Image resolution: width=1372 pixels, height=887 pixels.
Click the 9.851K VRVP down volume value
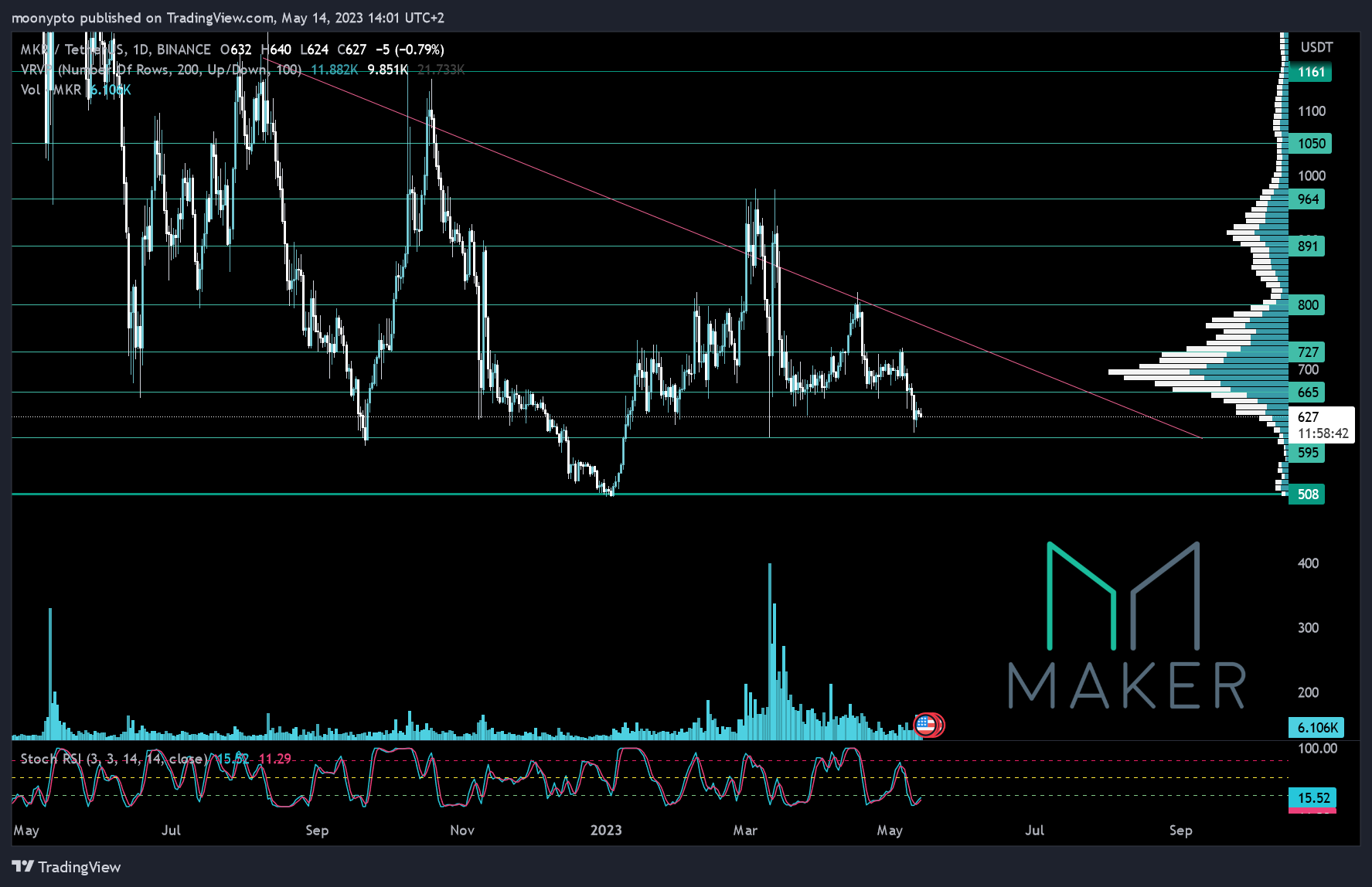pyautogui.click(x=388, y=70)
